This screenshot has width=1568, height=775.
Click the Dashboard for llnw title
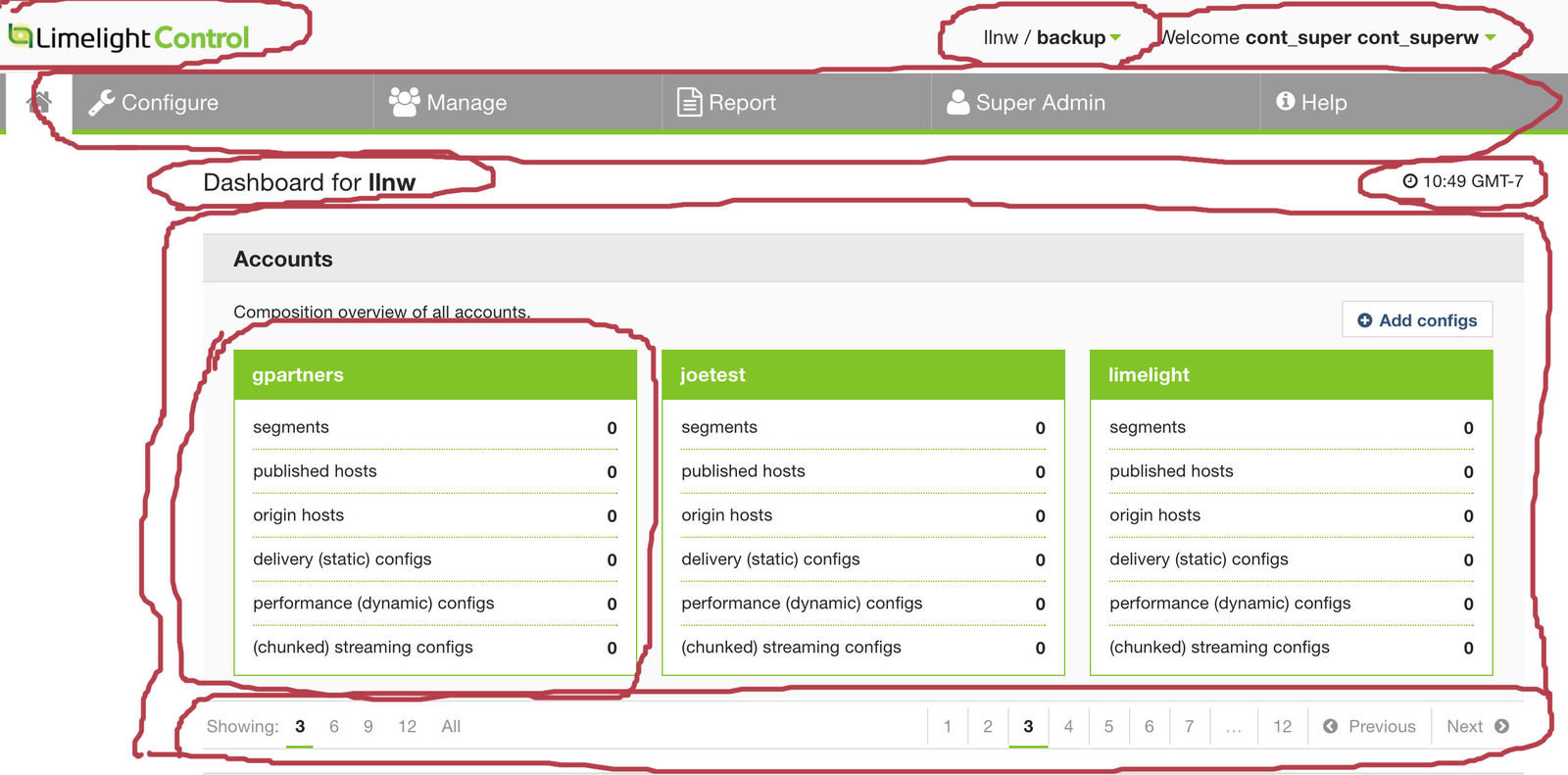309,182
